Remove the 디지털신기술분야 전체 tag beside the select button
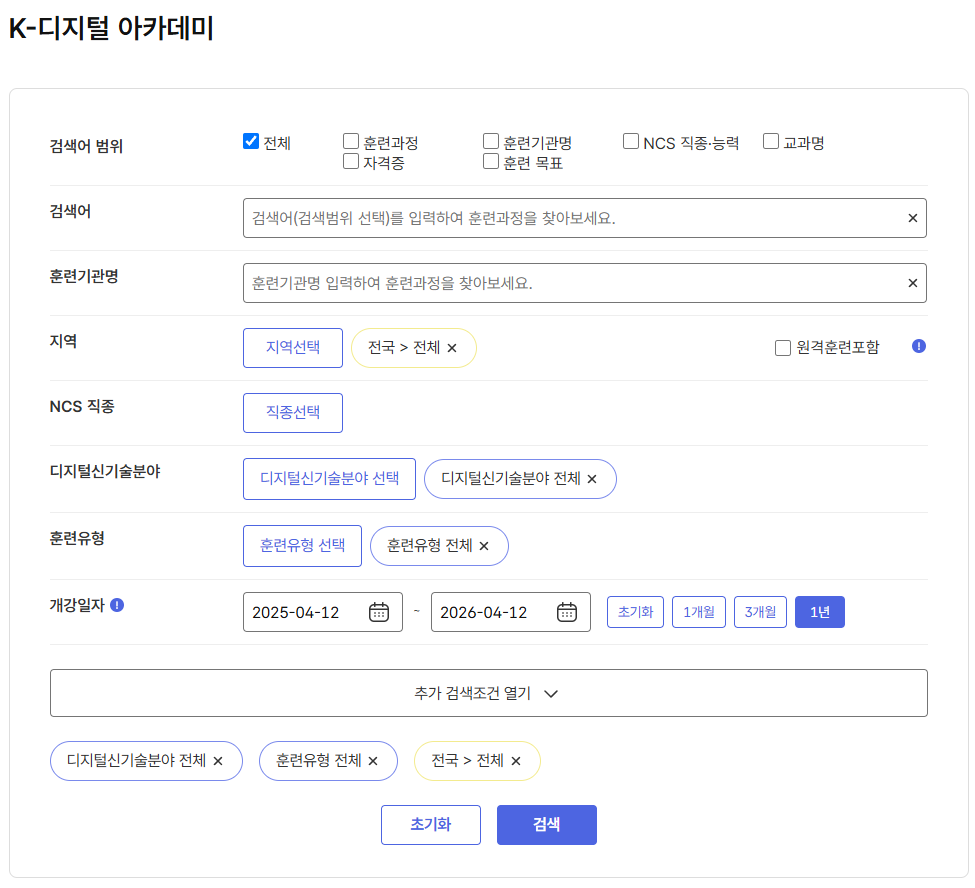 [x=592, y=479]
